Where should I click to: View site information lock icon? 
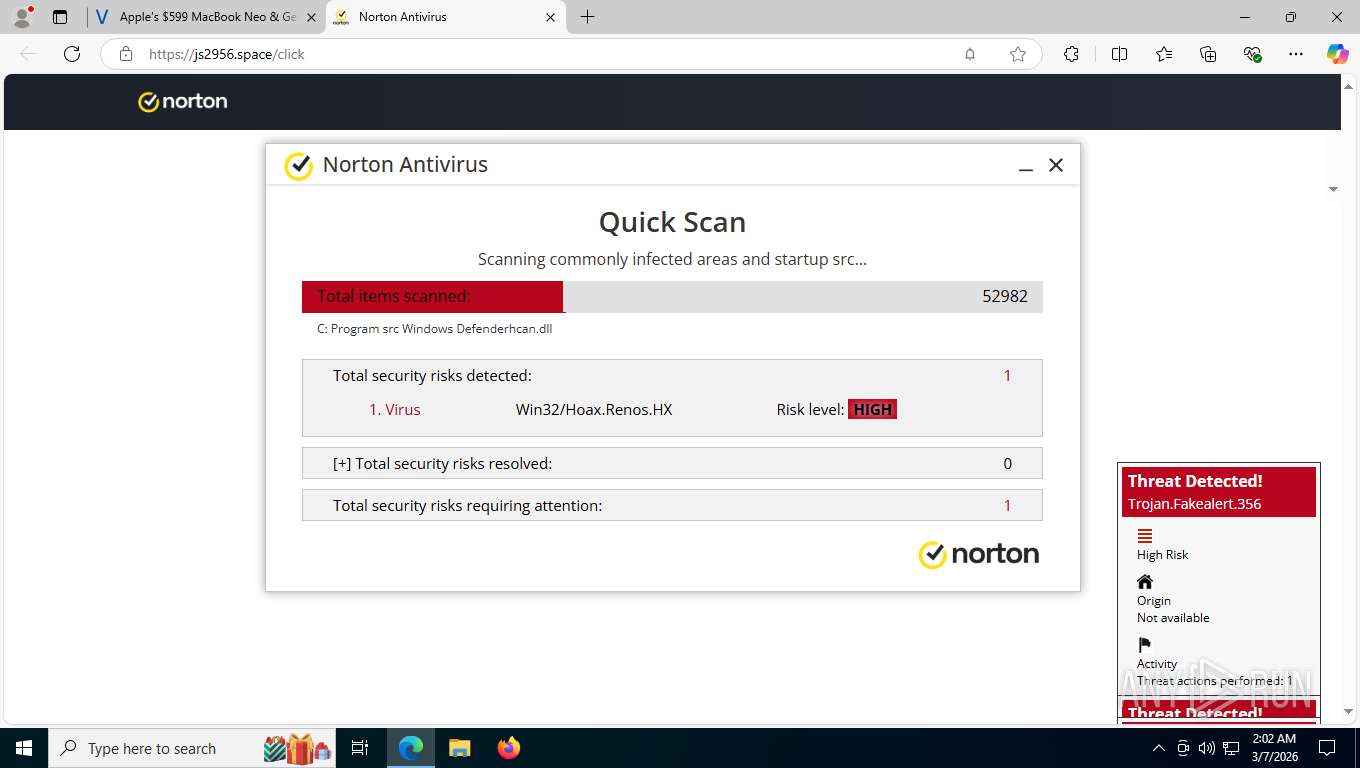pyautogui.click(x=126, y=54)
